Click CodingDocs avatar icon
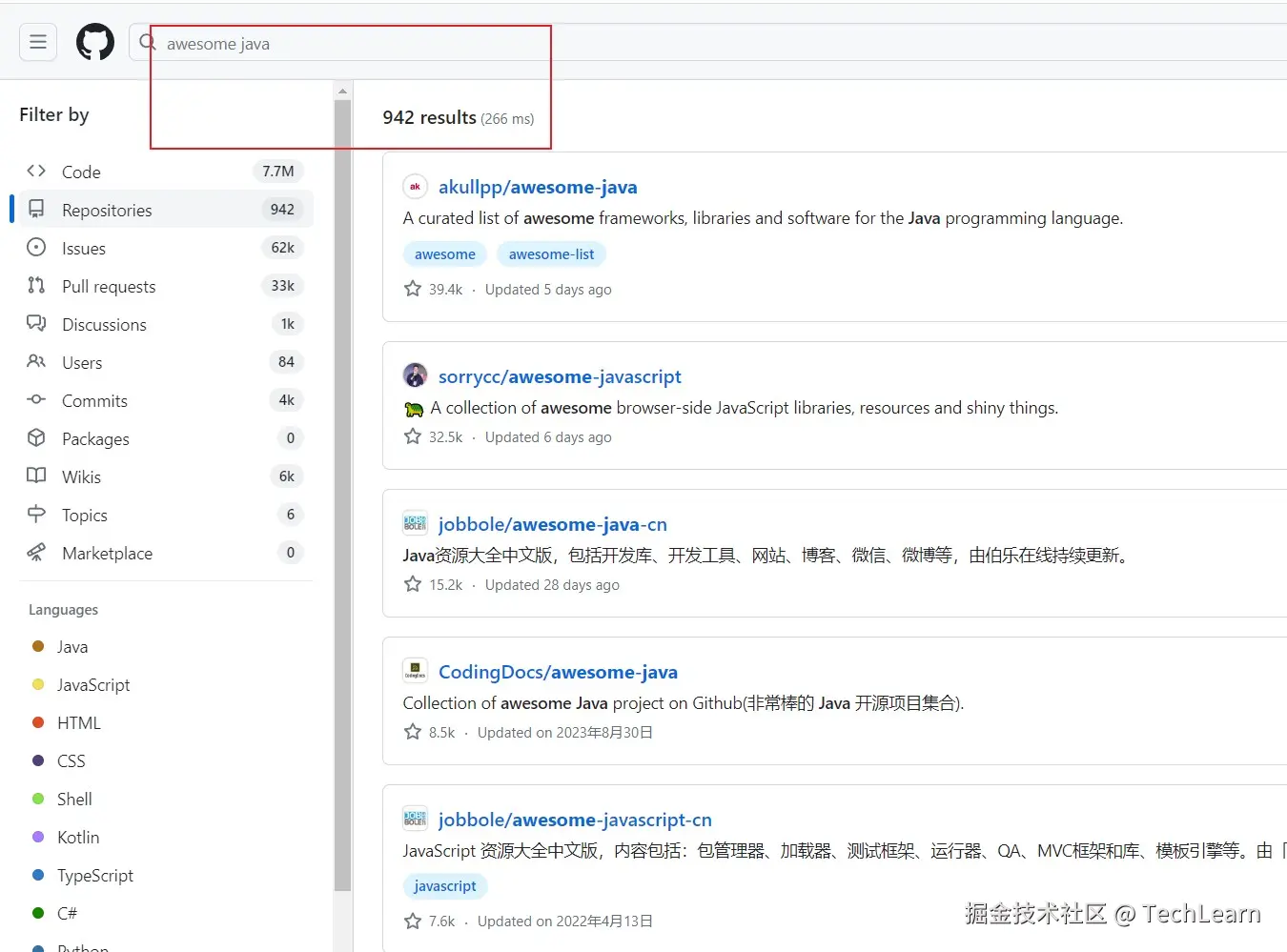The image size is (1287, 952). [x=415, y=671]
